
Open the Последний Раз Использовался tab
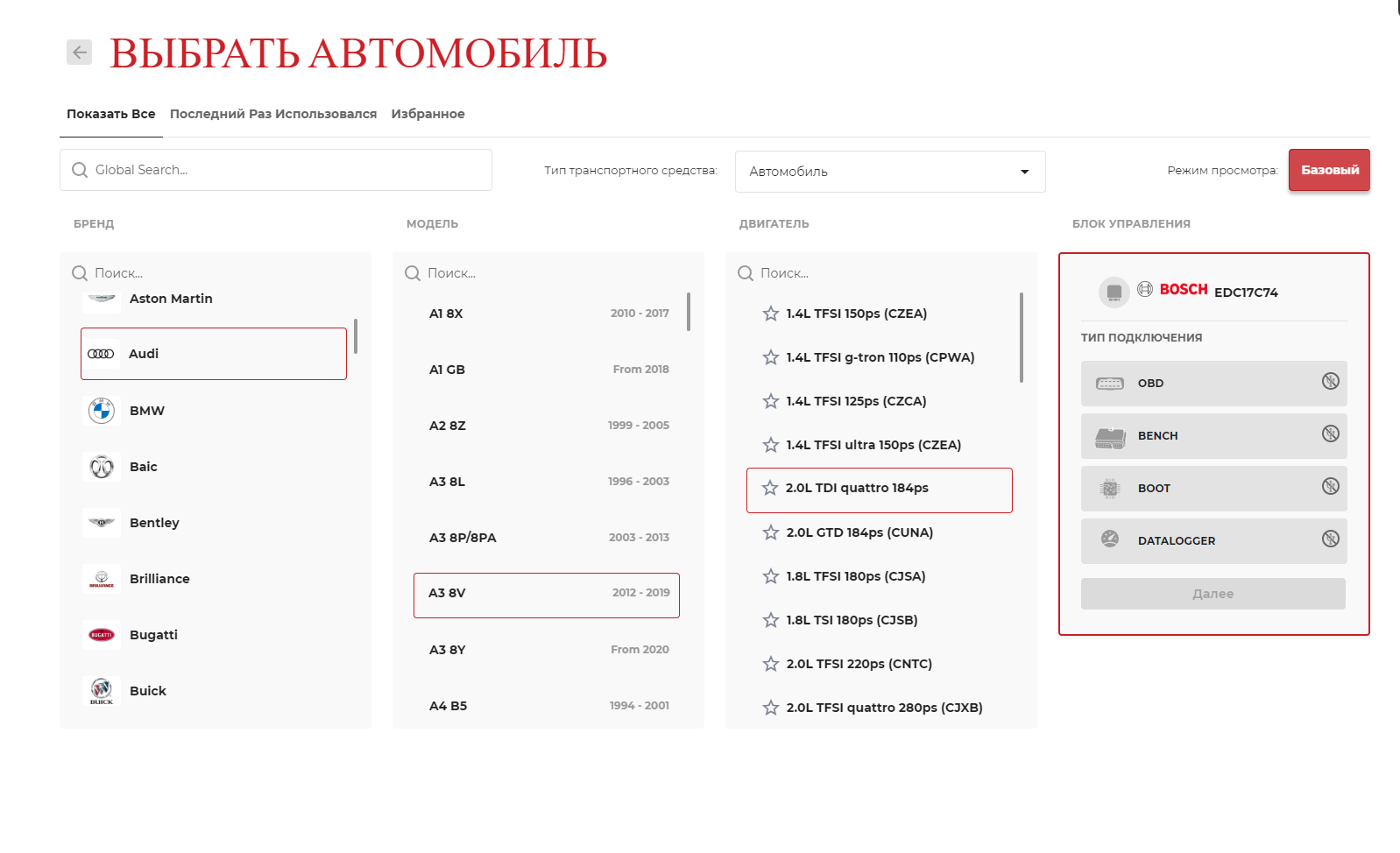point(272,114)
